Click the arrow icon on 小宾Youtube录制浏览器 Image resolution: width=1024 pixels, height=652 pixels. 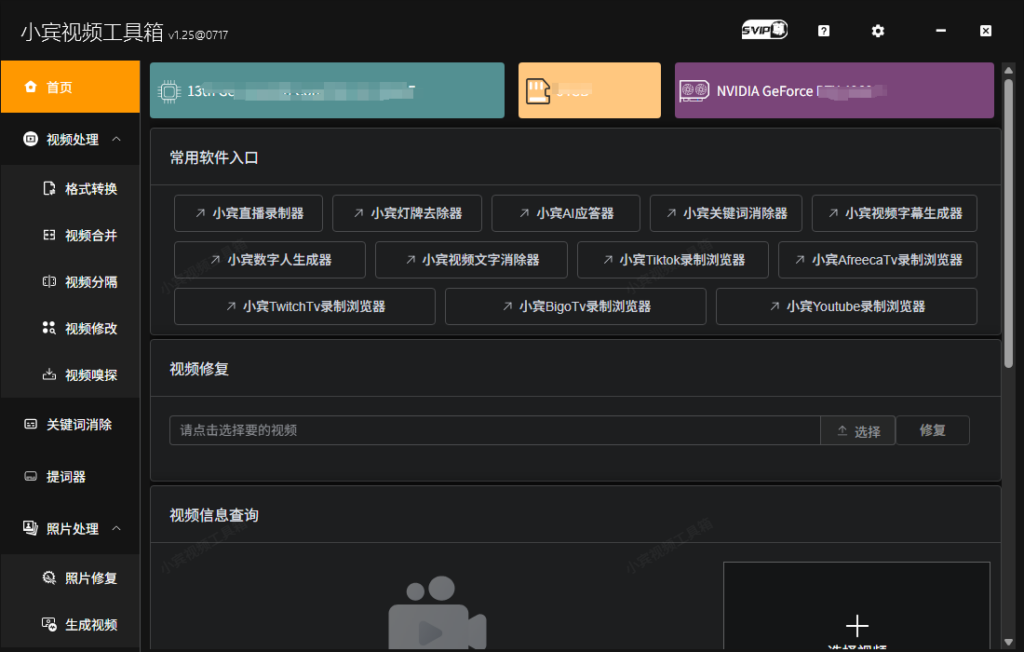click(775, 306)
